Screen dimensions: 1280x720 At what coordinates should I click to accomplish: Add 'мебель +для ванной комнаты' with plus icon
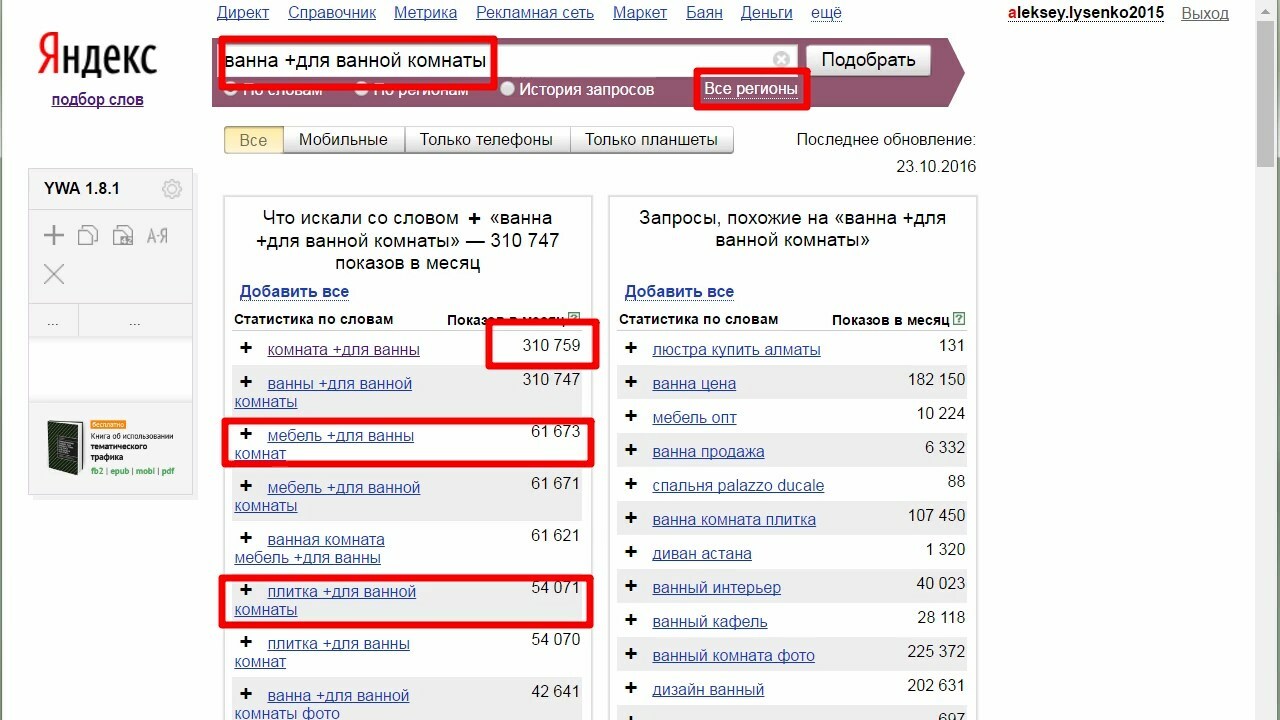click(246, 486)
